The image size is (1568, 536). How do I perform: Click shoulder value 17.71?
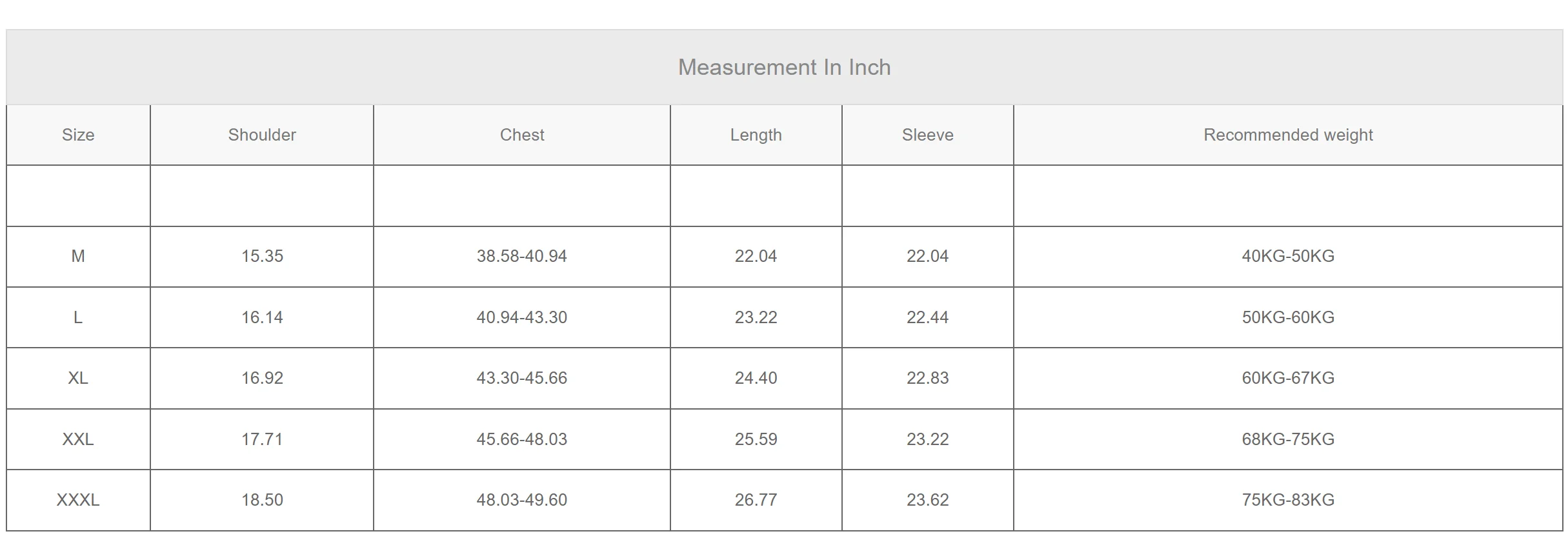click(262, 439)
